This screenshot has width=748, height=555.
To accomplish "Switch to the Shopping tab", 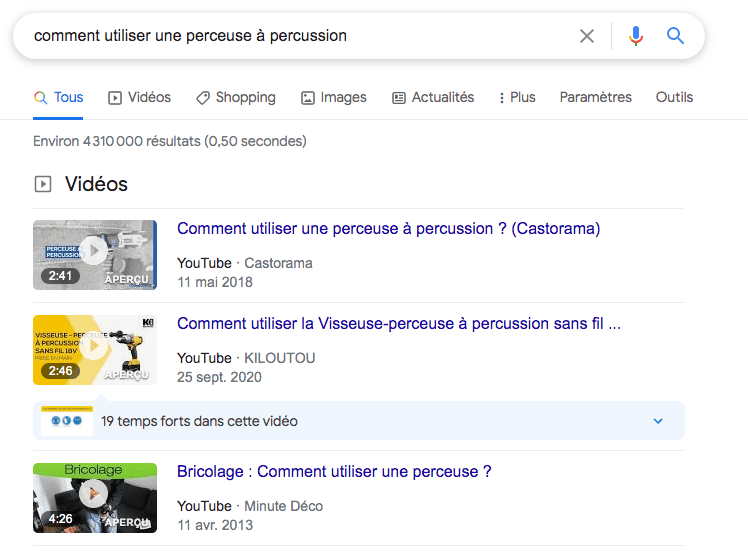I will (x=235, y=97).
